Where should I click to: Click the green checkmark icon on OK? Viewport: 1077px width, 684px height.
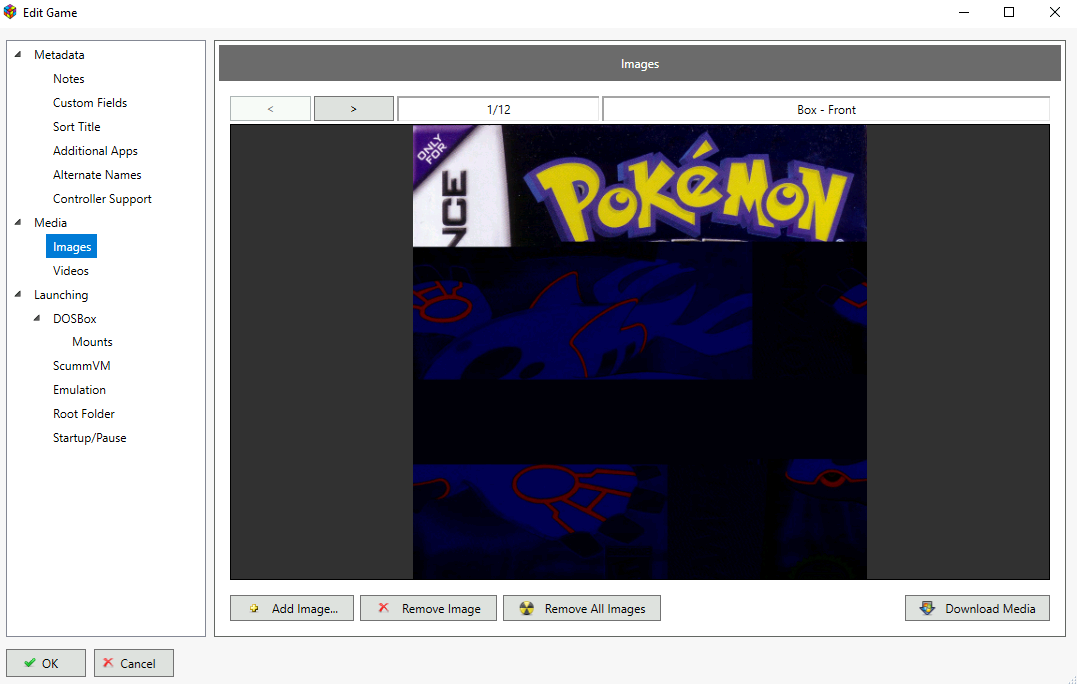[x=30, y=663]
